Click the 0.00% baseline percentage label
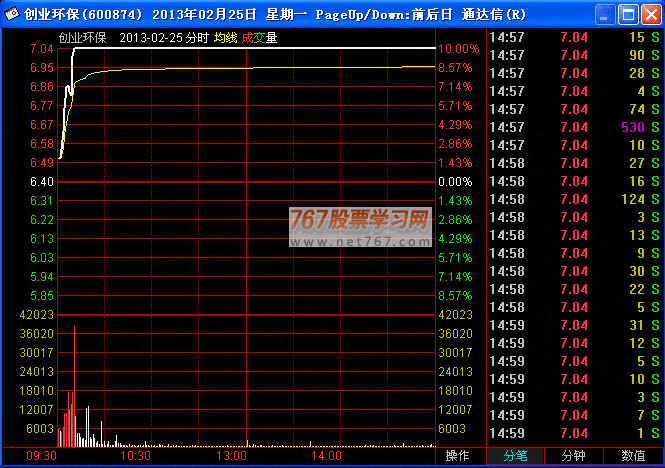 coord(454,182)
